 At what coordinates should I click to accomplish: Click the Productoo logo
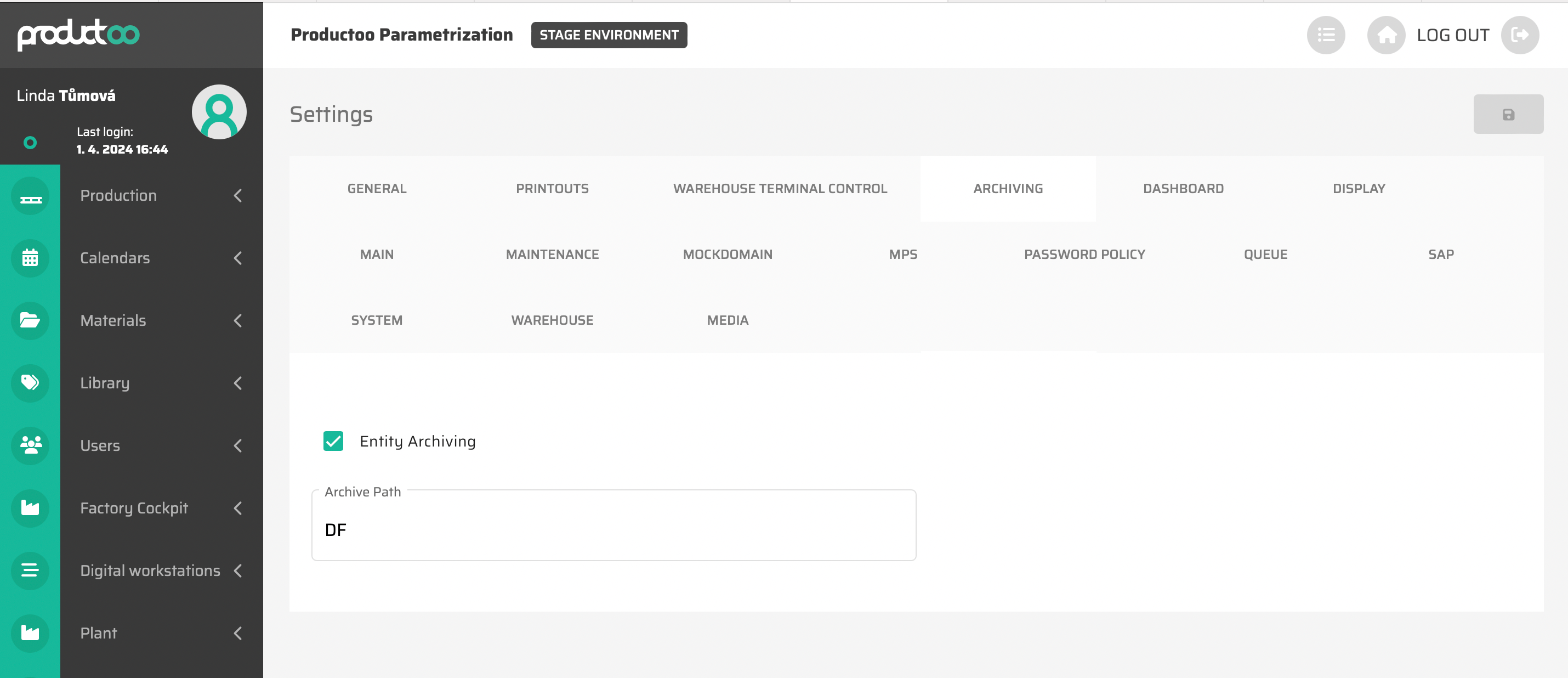point(78,33)
